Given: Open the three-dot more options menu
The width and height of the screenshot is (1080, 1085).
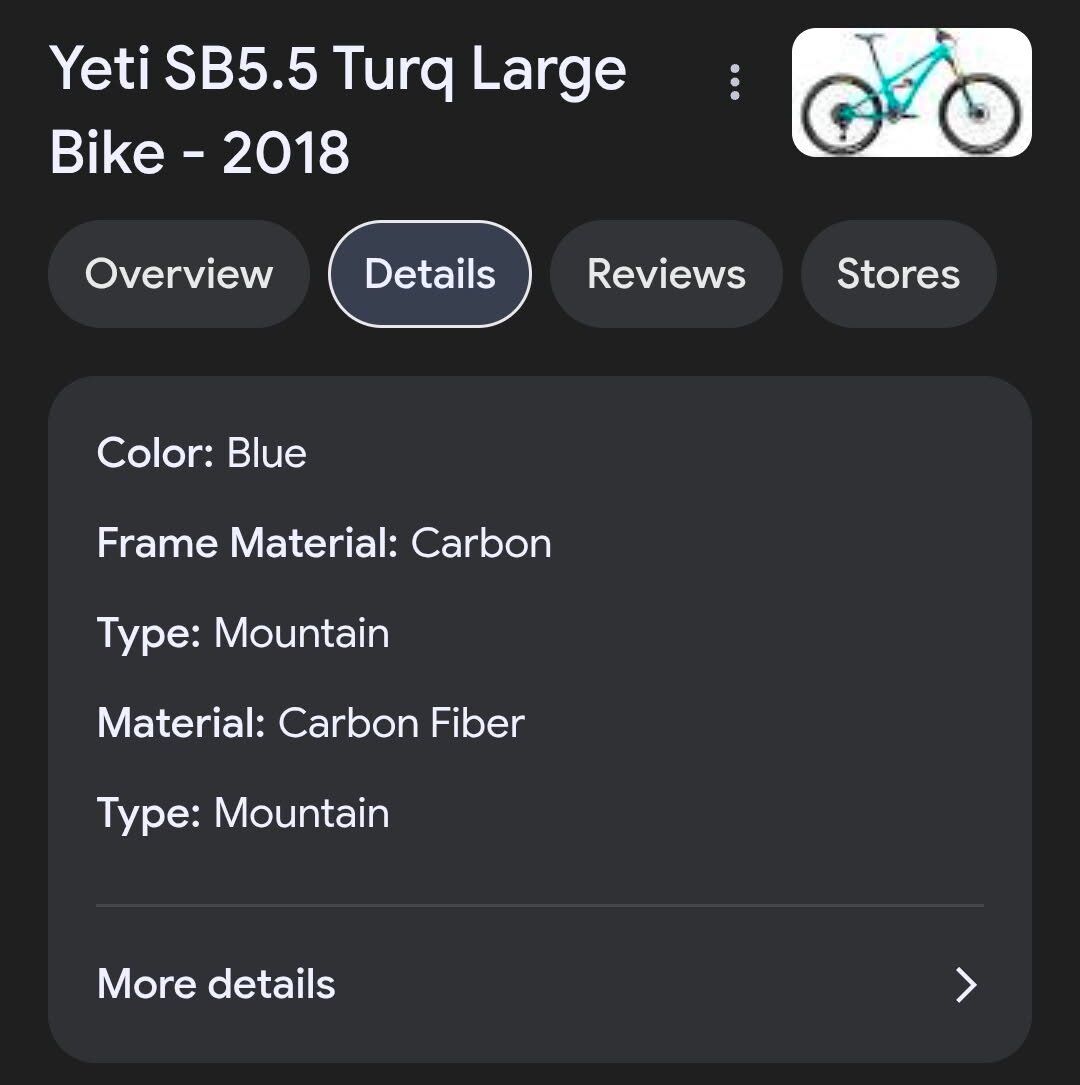Looking at the screenshot, I should [x=735, y=83].
